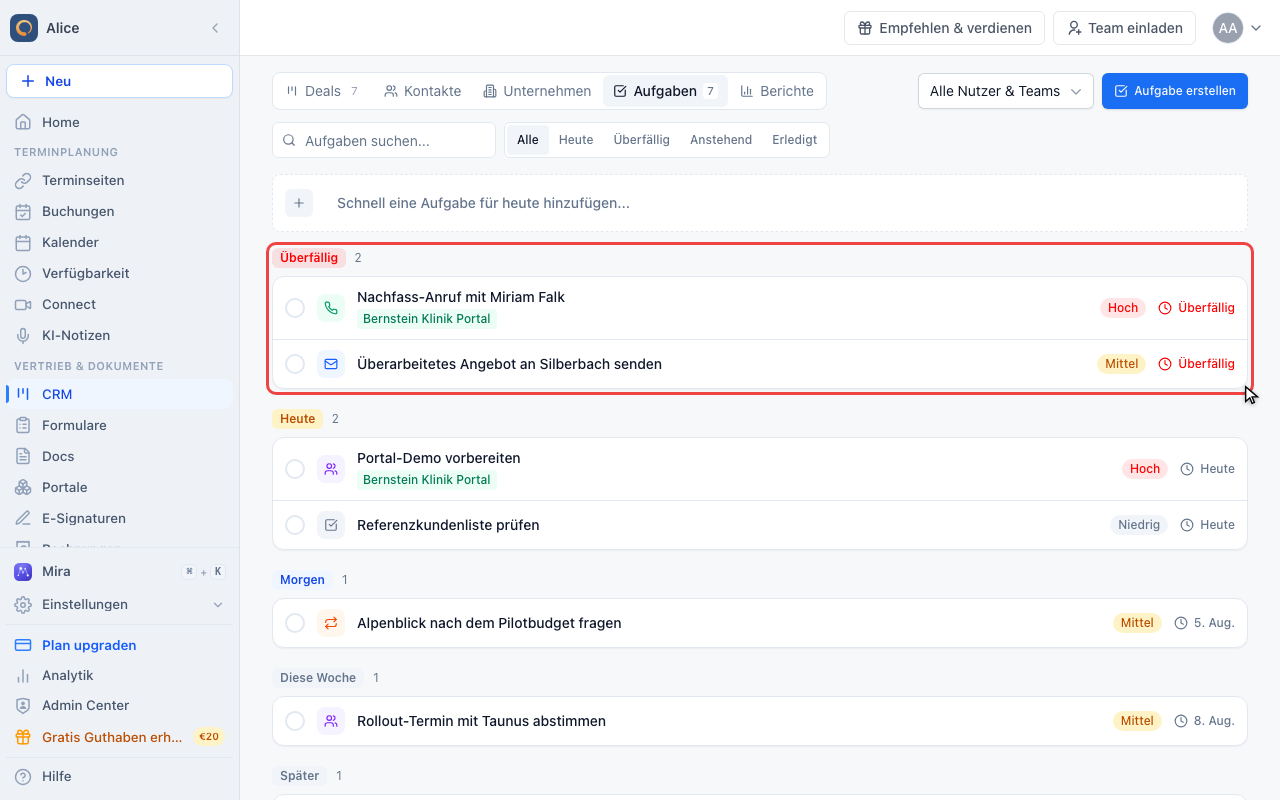Expand the Einstellungen section

point(120,605)
